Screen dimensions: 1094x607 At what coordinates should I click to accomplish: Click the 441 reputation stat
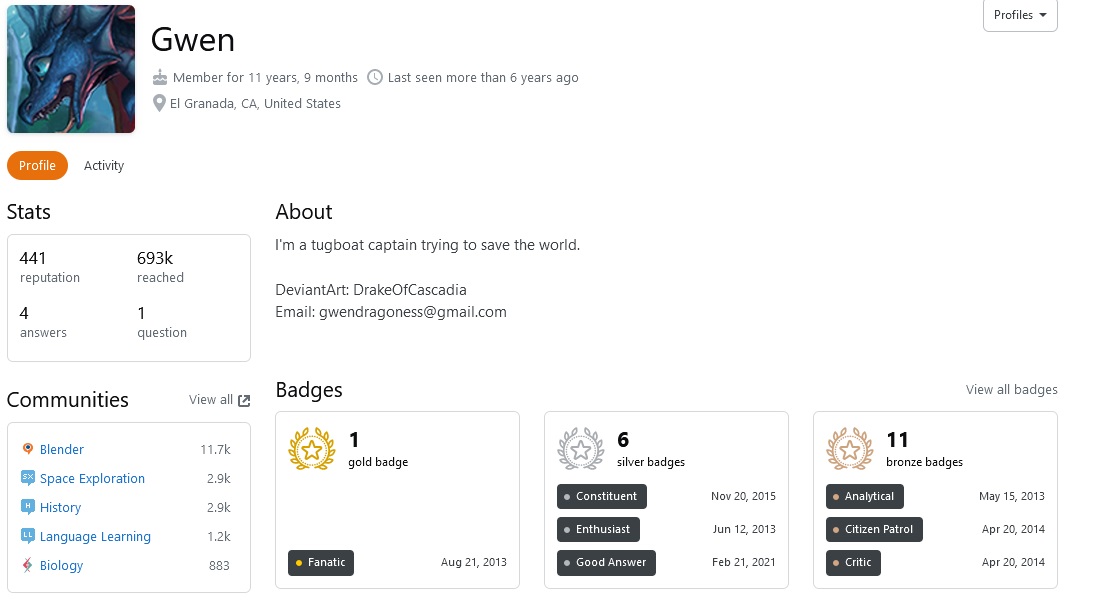[50, 267]
